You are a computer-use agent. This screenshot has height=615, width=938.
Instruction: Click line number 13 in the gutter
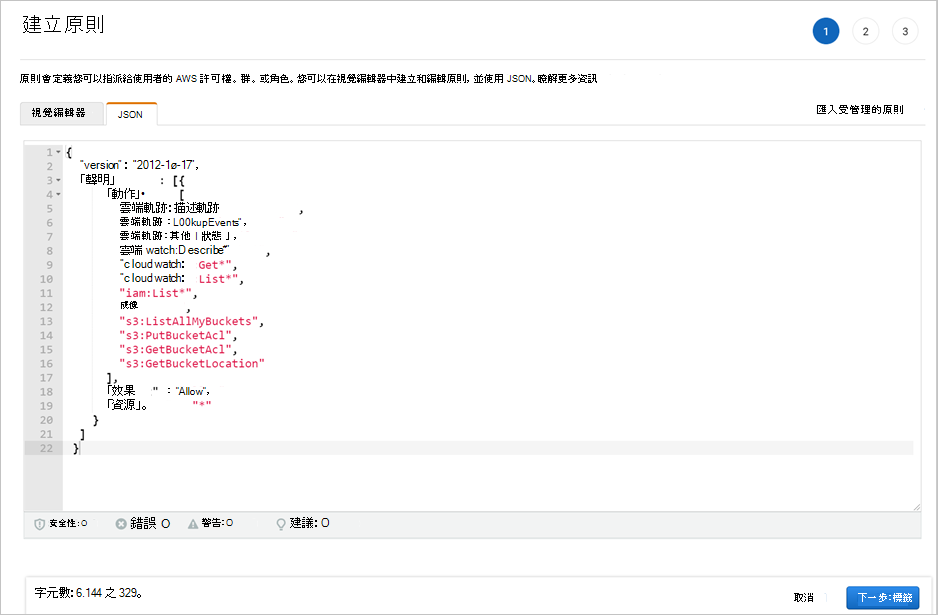click(x=45, y=321)
